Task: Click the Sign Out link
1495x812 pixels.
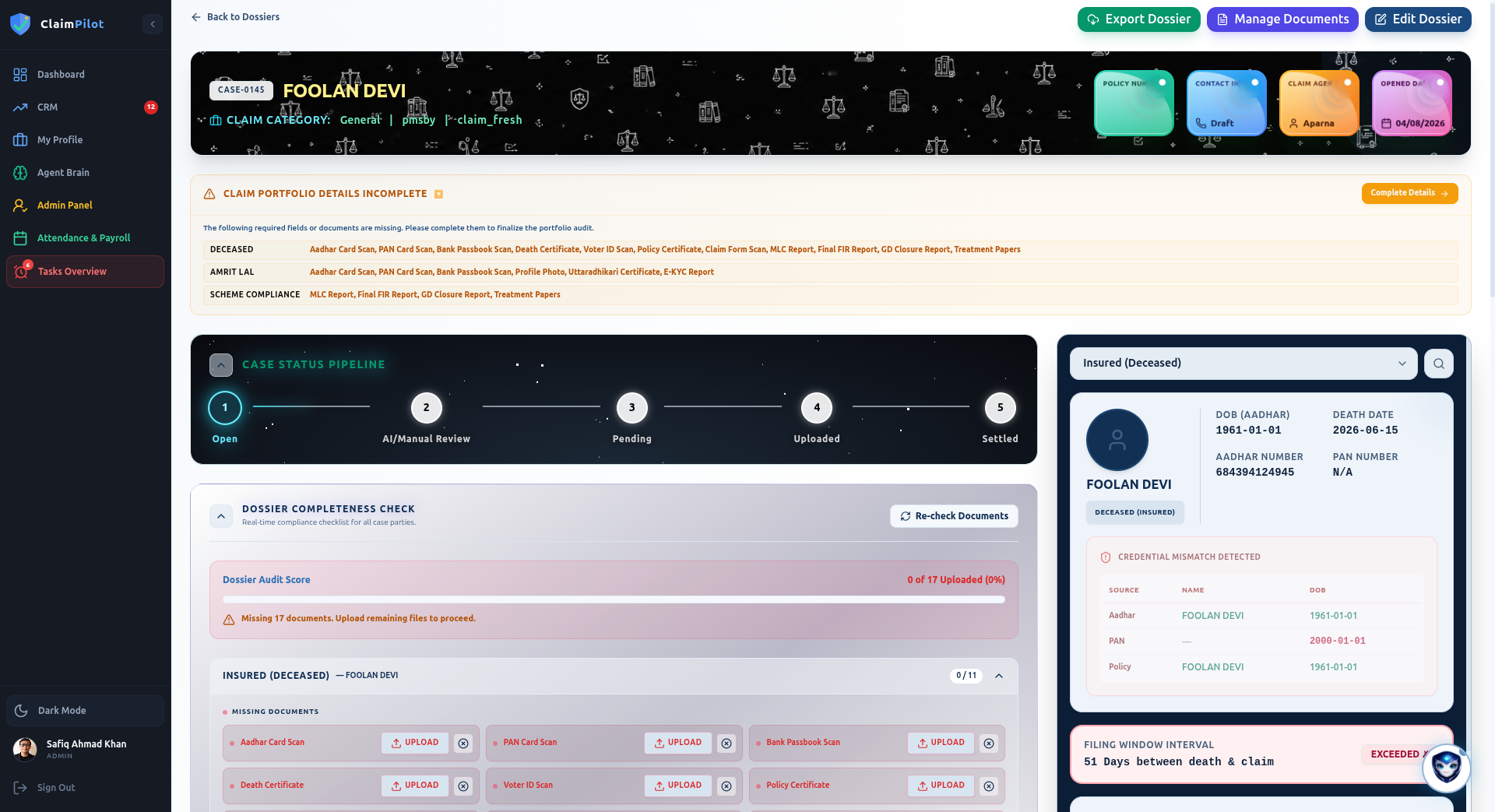Action: click(x=56, y=788)
